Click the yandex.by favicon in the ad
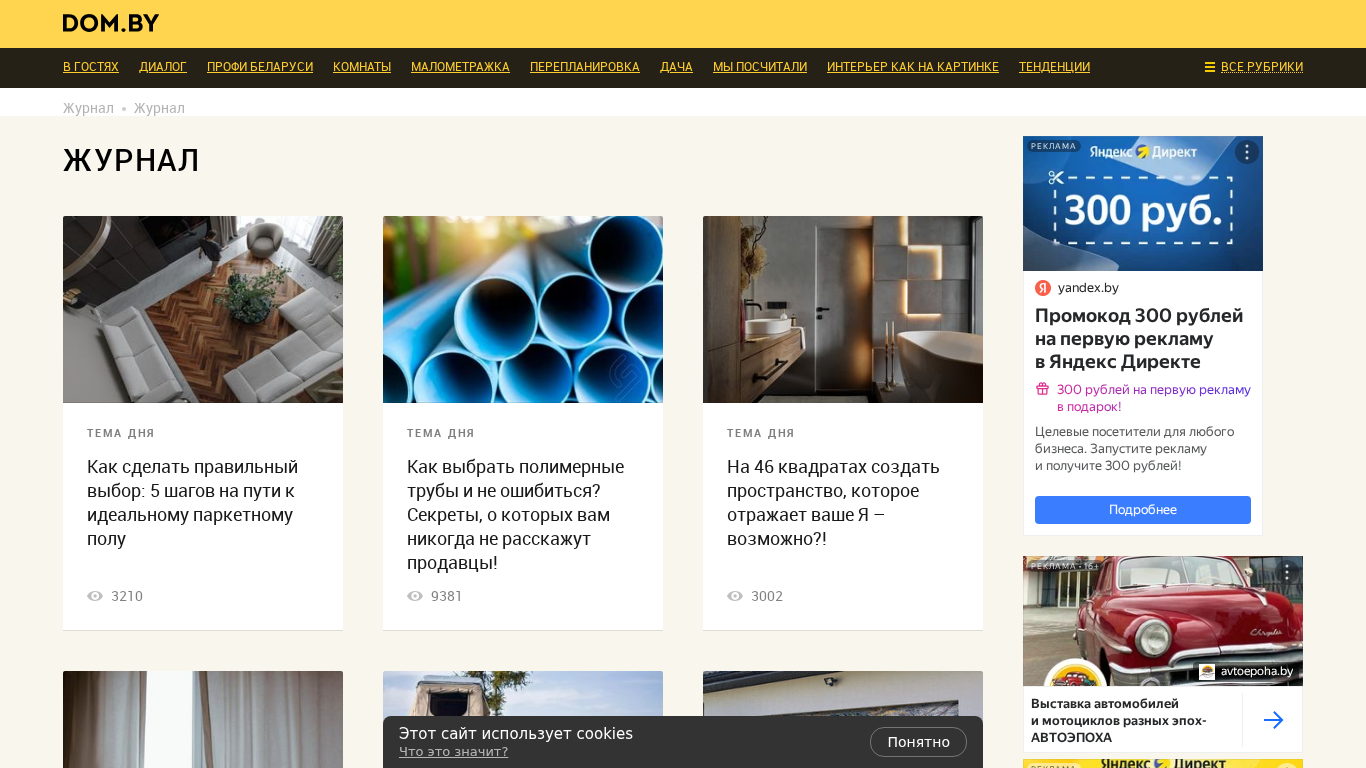Viewport: 1366px width, 768px height. pos(1043,288)
